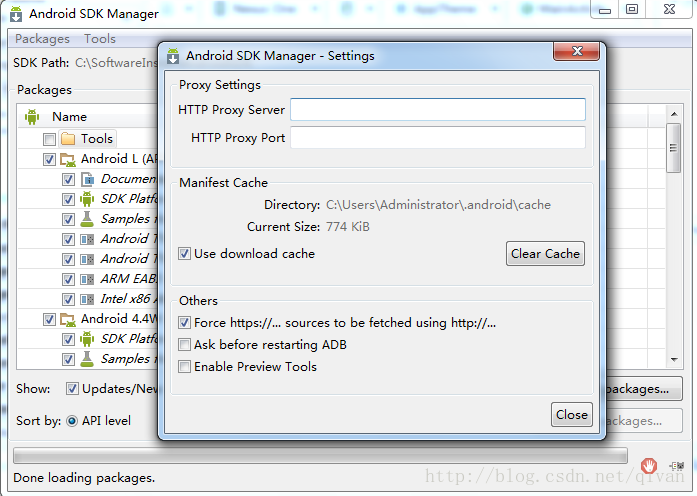Enable Ask before restarting ADB
The width and height of the screenshot is (697, 496).
[184, 344]
